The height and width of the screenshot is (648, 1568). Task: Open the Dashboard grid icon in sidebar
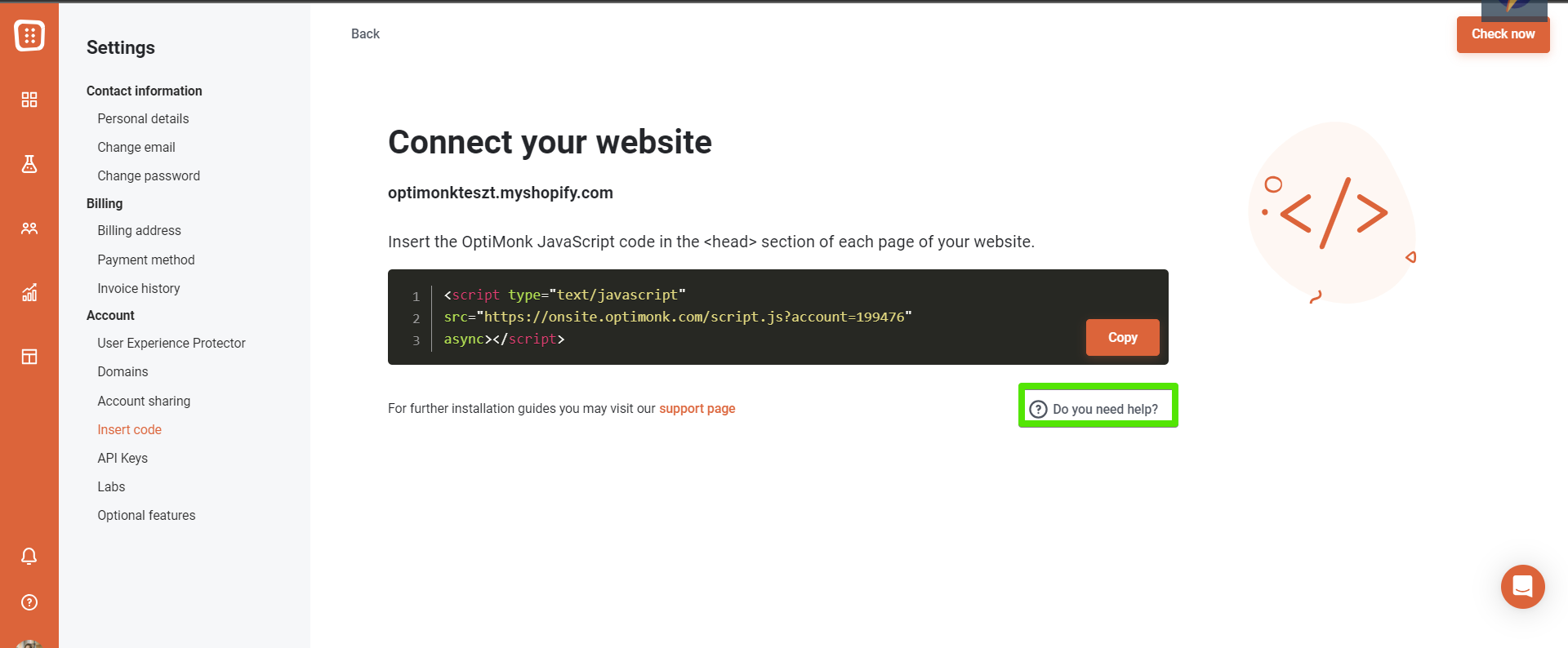click(29, 100)
